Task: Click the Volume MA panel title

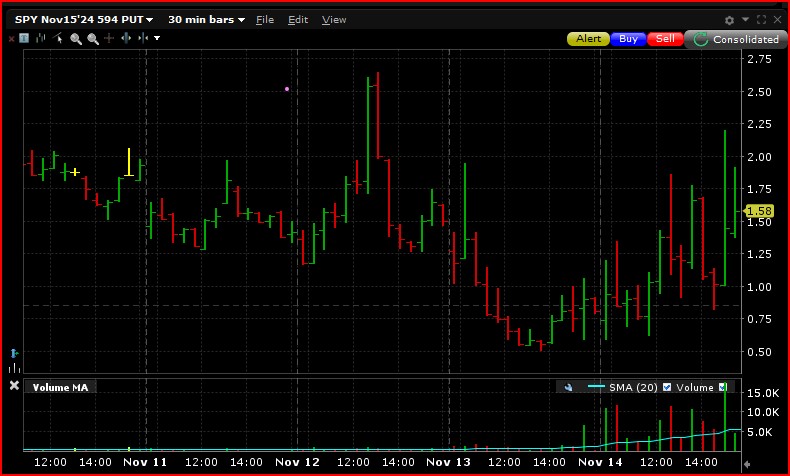Action: point(60,387)
